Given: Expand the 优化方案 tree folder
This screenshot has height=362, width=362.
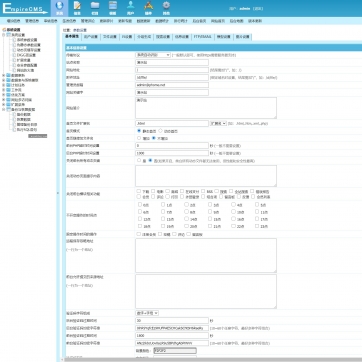Looking at the screenshot, I should (4, 95).
